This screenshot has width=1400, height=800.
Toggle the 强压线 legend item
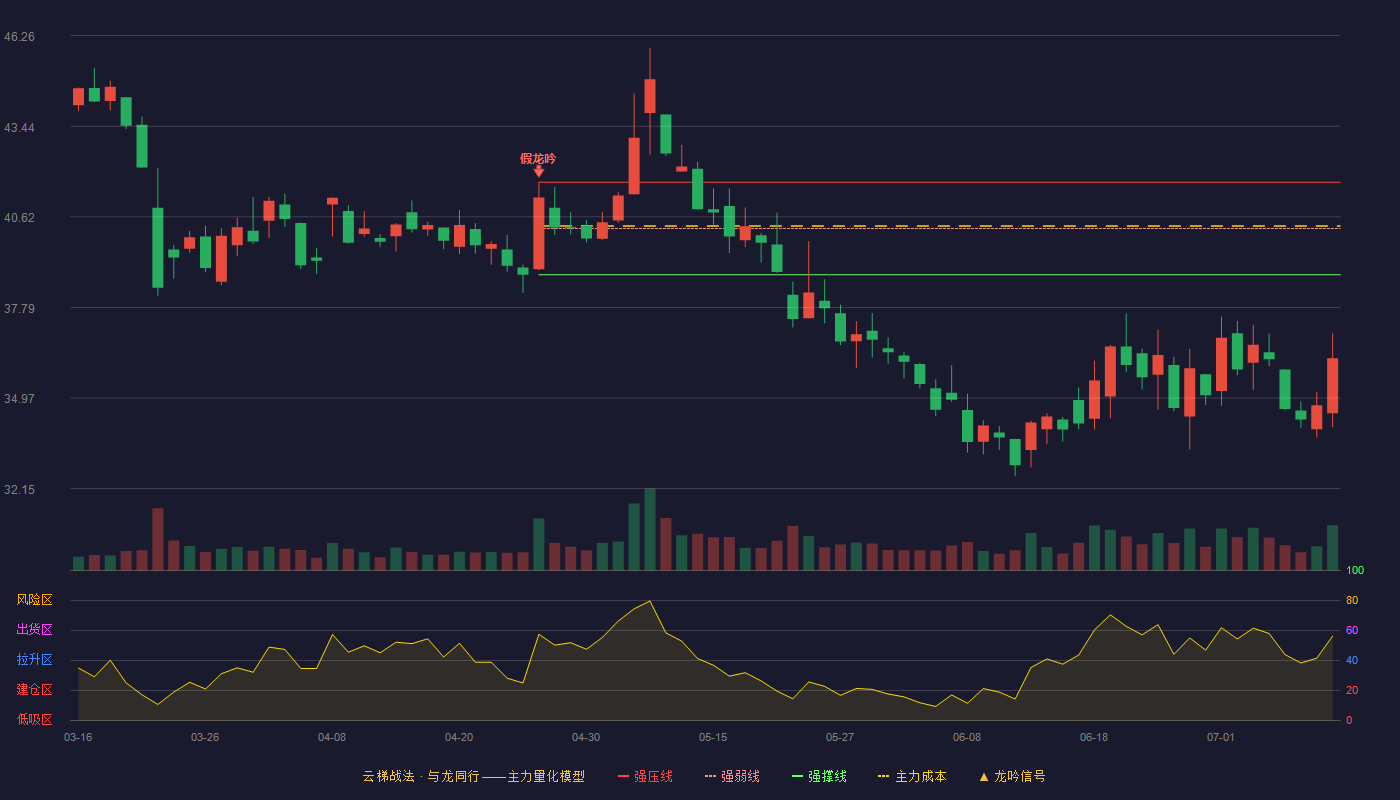pos(645,776)
